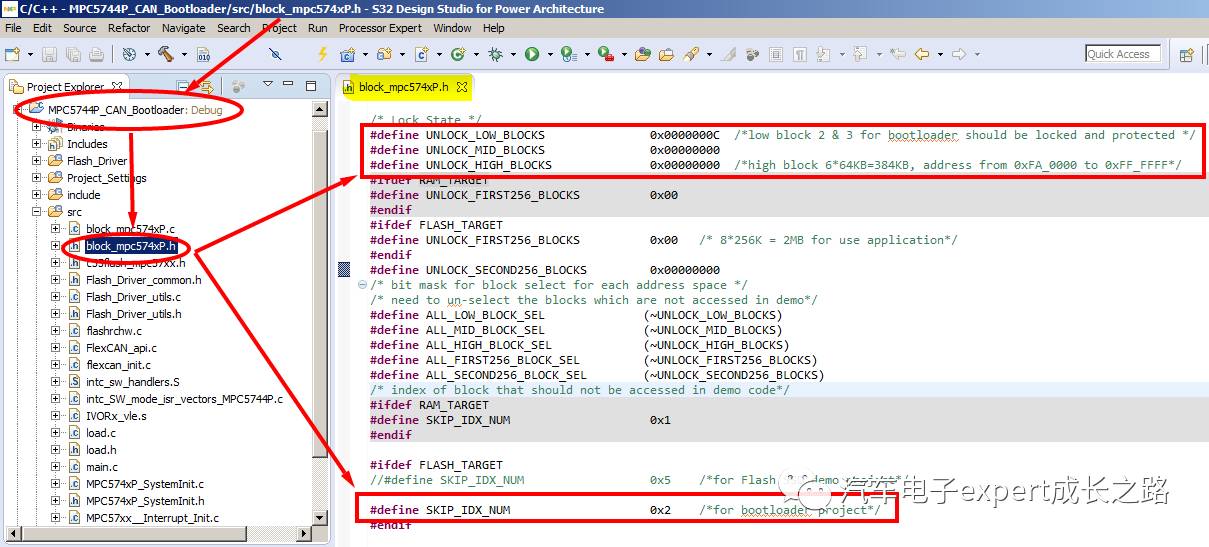Open the Navigate menu
Viewport: 1209px width, 547px height.
coord(183,28)
